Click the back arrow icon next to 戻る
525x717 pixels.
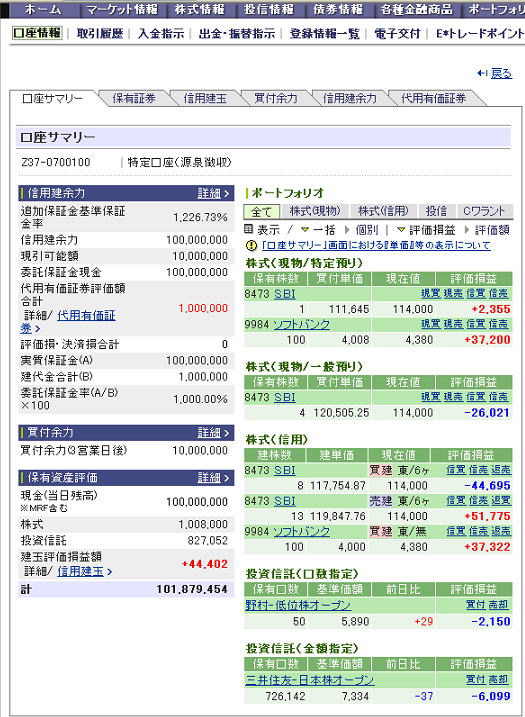click(x=482, y=73)
